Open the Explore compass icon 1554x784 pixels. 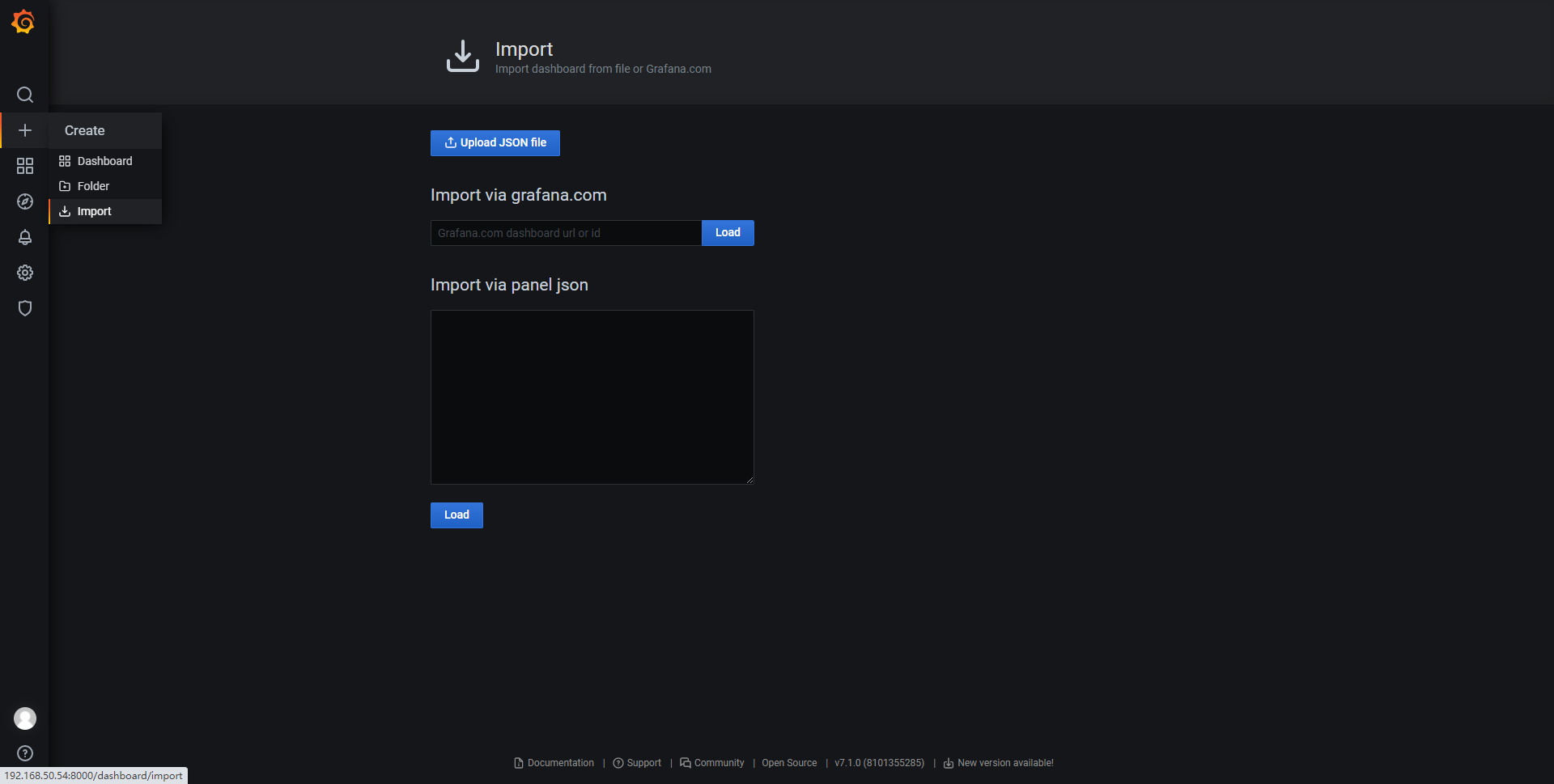(25, 201)
